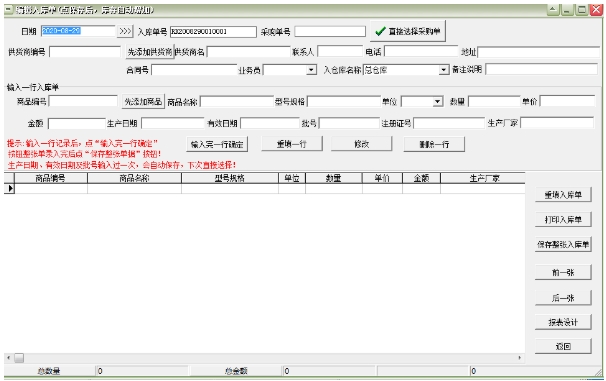
Task: Select the row indicator arrow in grid
Action: click(x=9, y=189)
